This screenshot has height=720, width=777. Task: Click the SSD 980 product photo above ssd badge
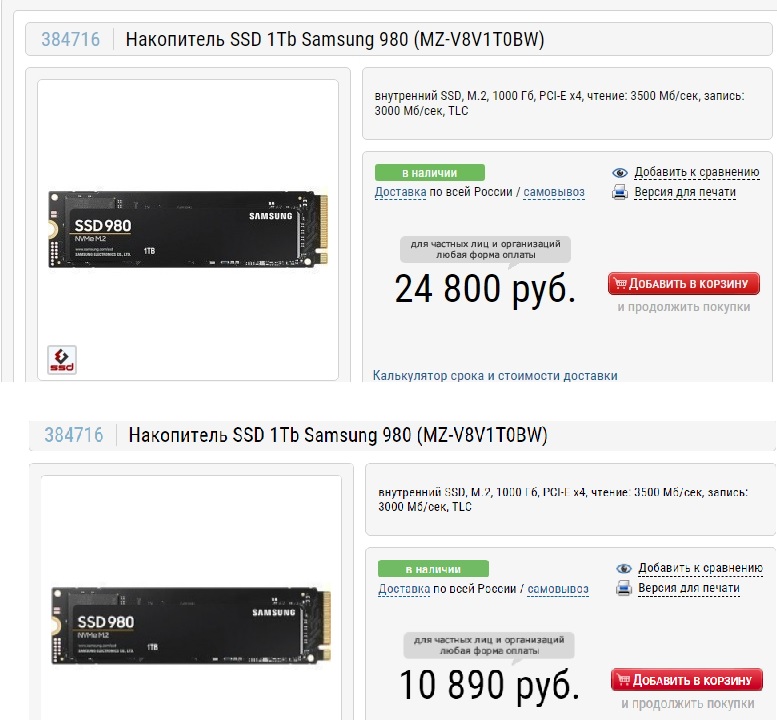point(188,229)
